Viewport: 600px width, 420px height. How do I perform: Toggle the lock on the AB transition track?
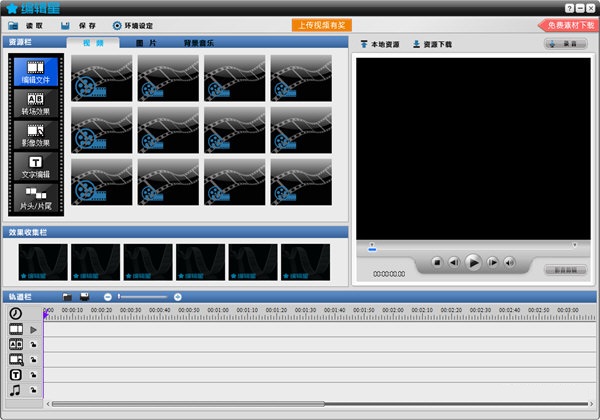(x=34, y=345)
